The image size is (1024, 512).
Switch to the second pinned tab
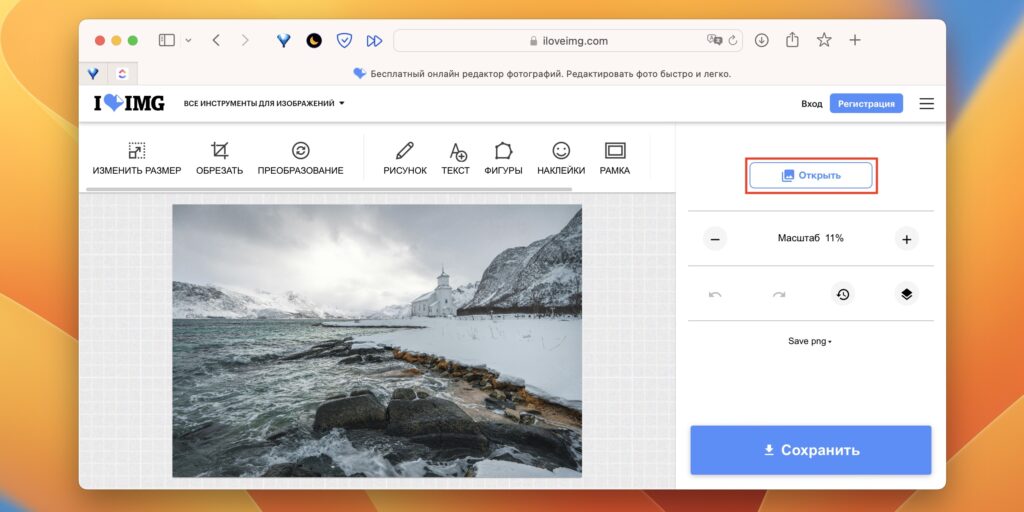pos(122,74)
